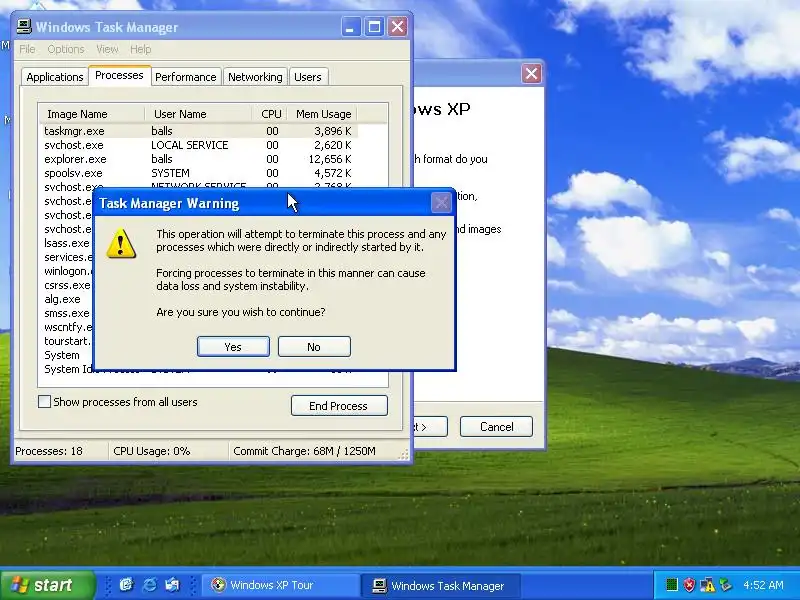
Task: Click the Task Manager title bar computer icon
Action: click(x=24, y=27)
